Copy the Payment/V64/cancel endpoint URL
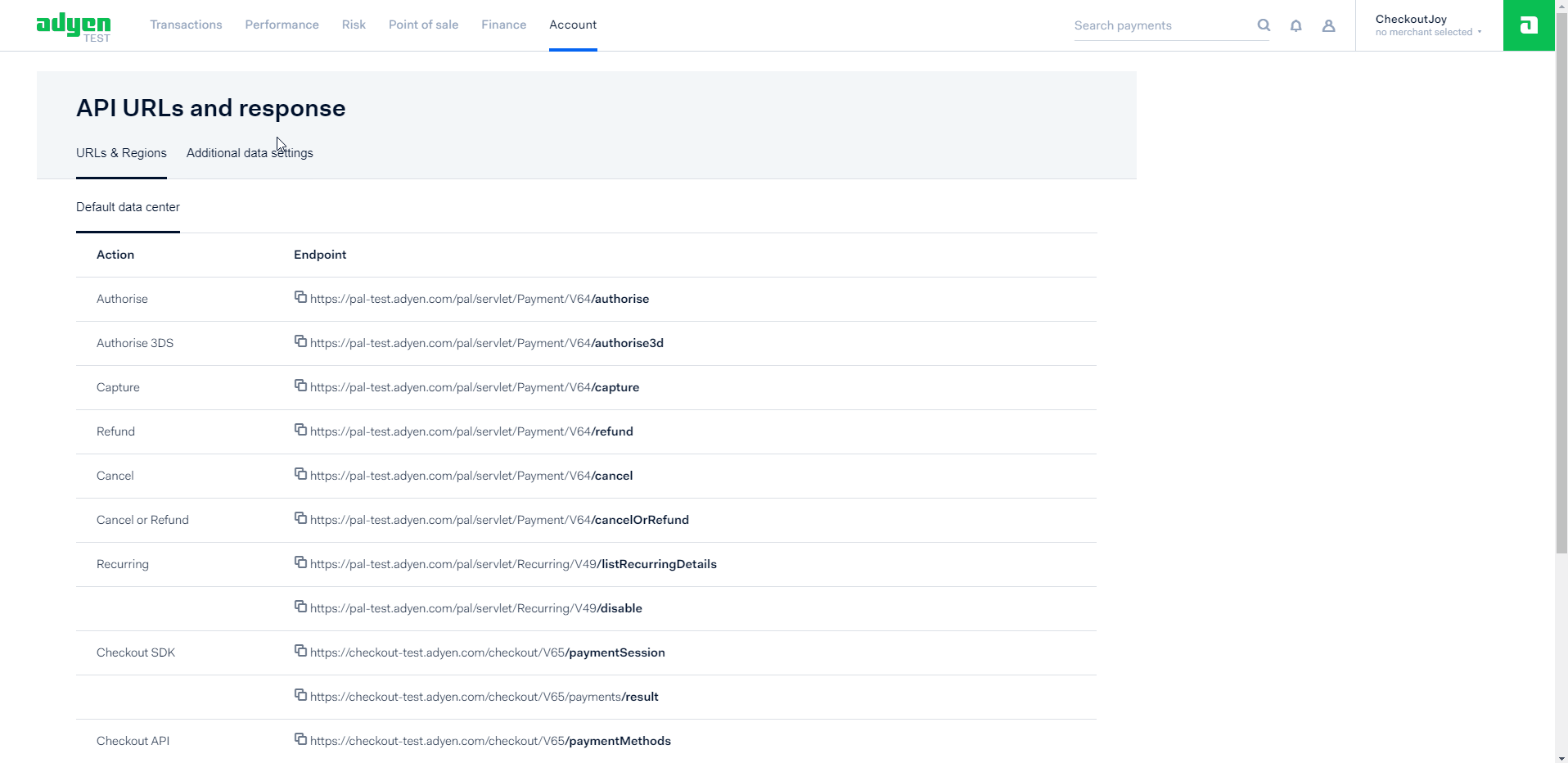Image resolution: width=1568 pixels, height=763 pixels. (300, 474)
